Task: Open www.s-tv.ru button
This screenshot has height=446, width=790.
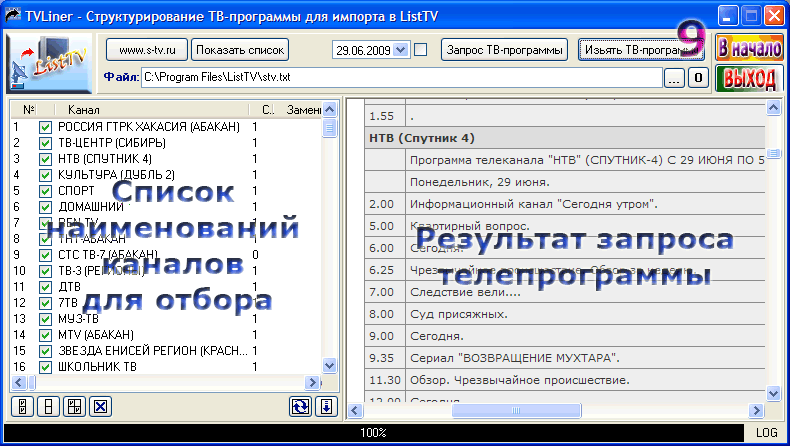Action: pyautogui.click(x=147, y=50)
